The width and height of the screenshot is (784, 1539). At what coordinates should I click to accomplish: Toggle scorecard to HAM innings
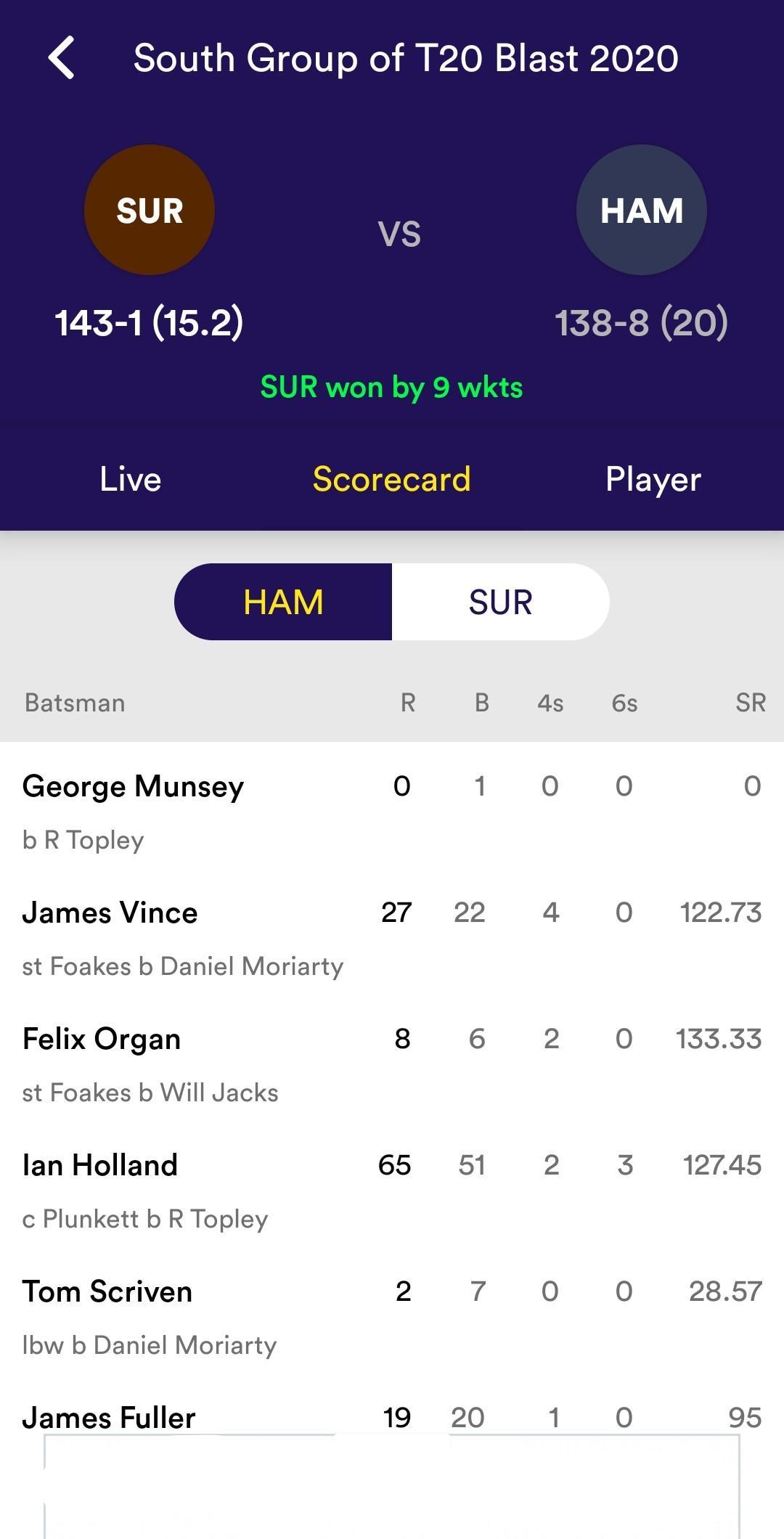pos(283,602)
